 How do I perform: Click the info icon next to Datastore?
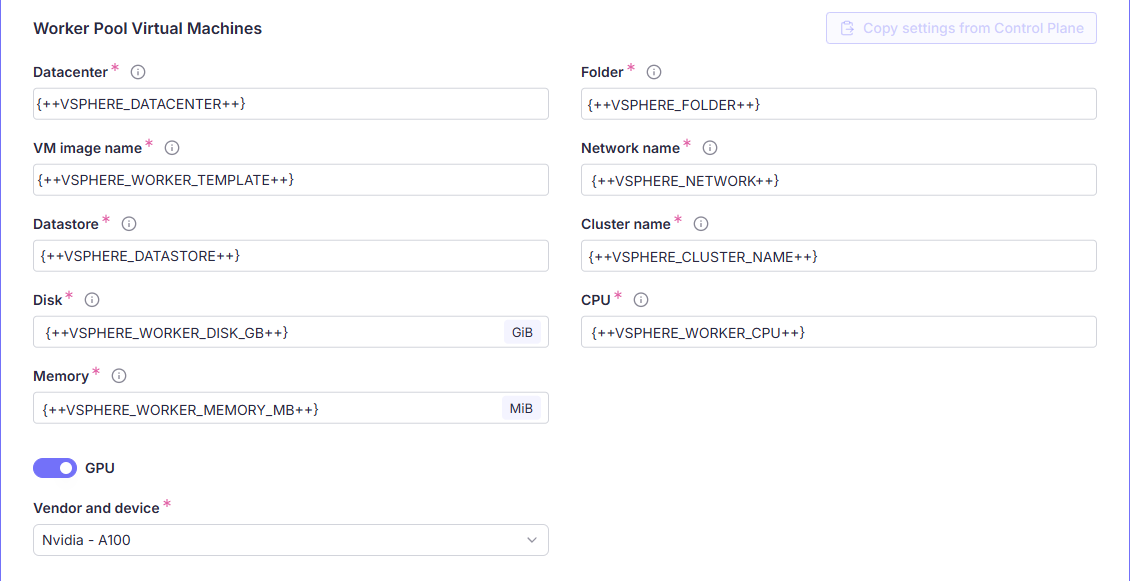pyautogui.click(x=129, y=224)
